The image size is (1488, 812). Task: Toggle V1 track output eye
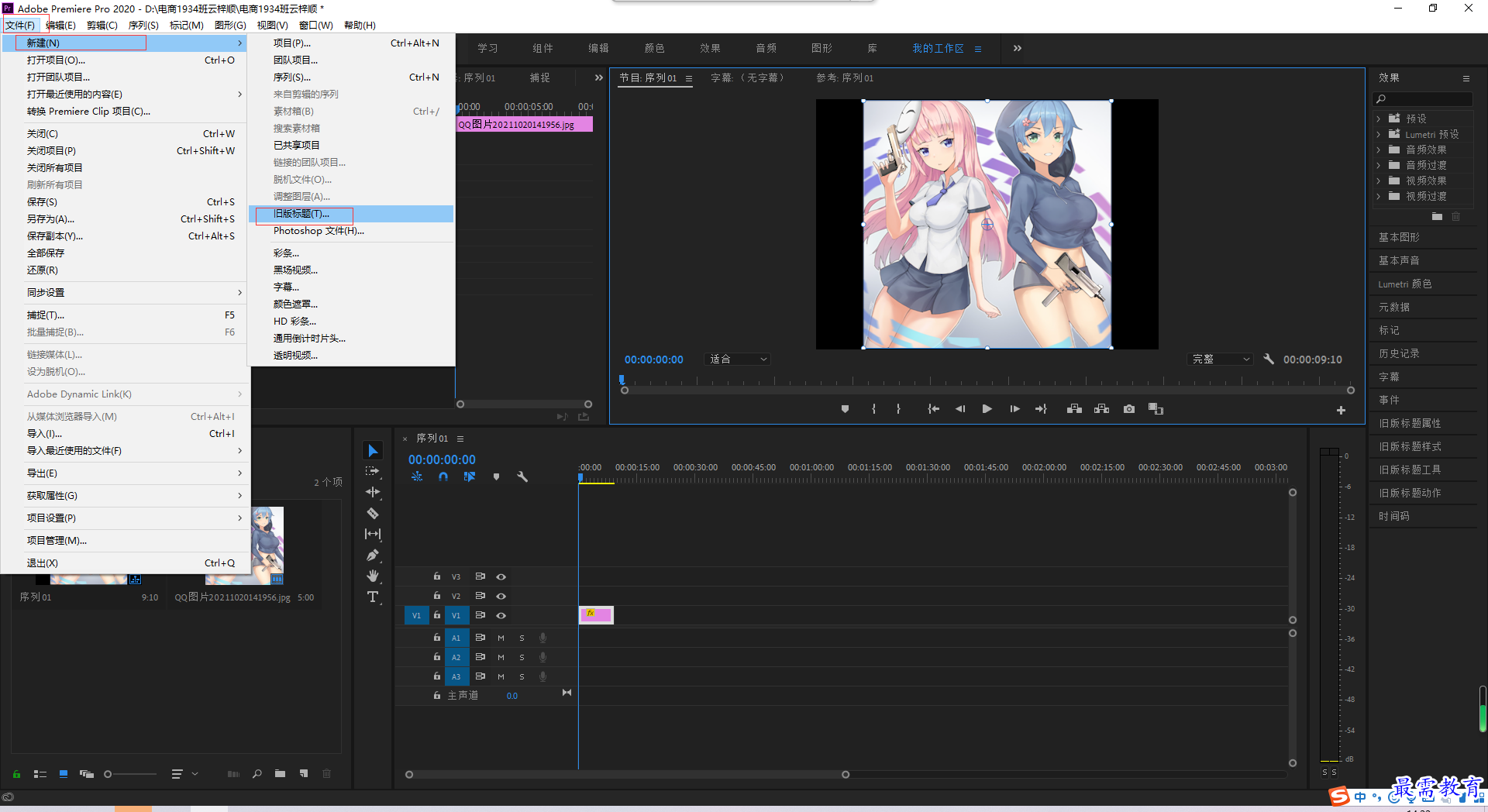[x=501, y=615]
